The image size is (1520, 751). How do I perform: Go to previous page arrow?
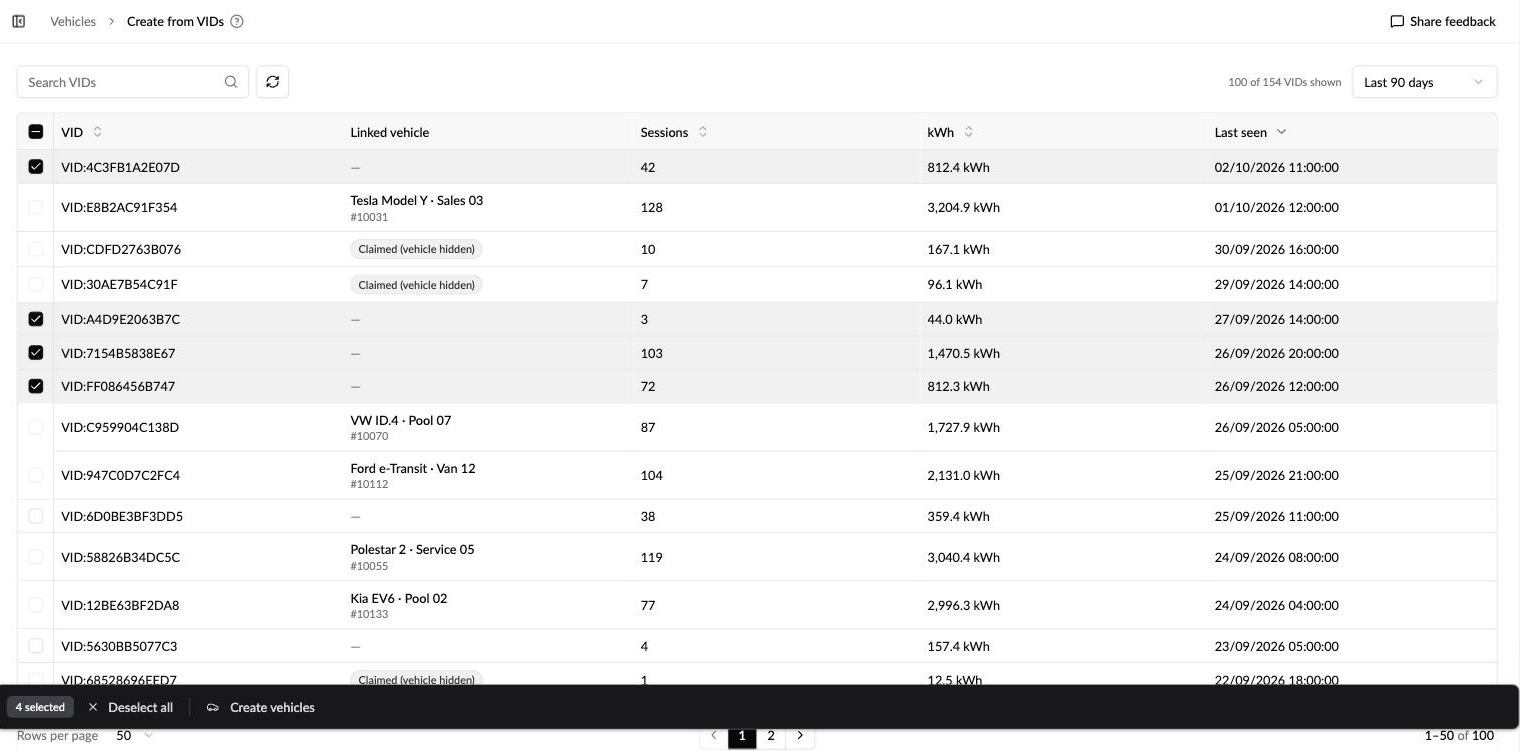click(x=713, y=736)
